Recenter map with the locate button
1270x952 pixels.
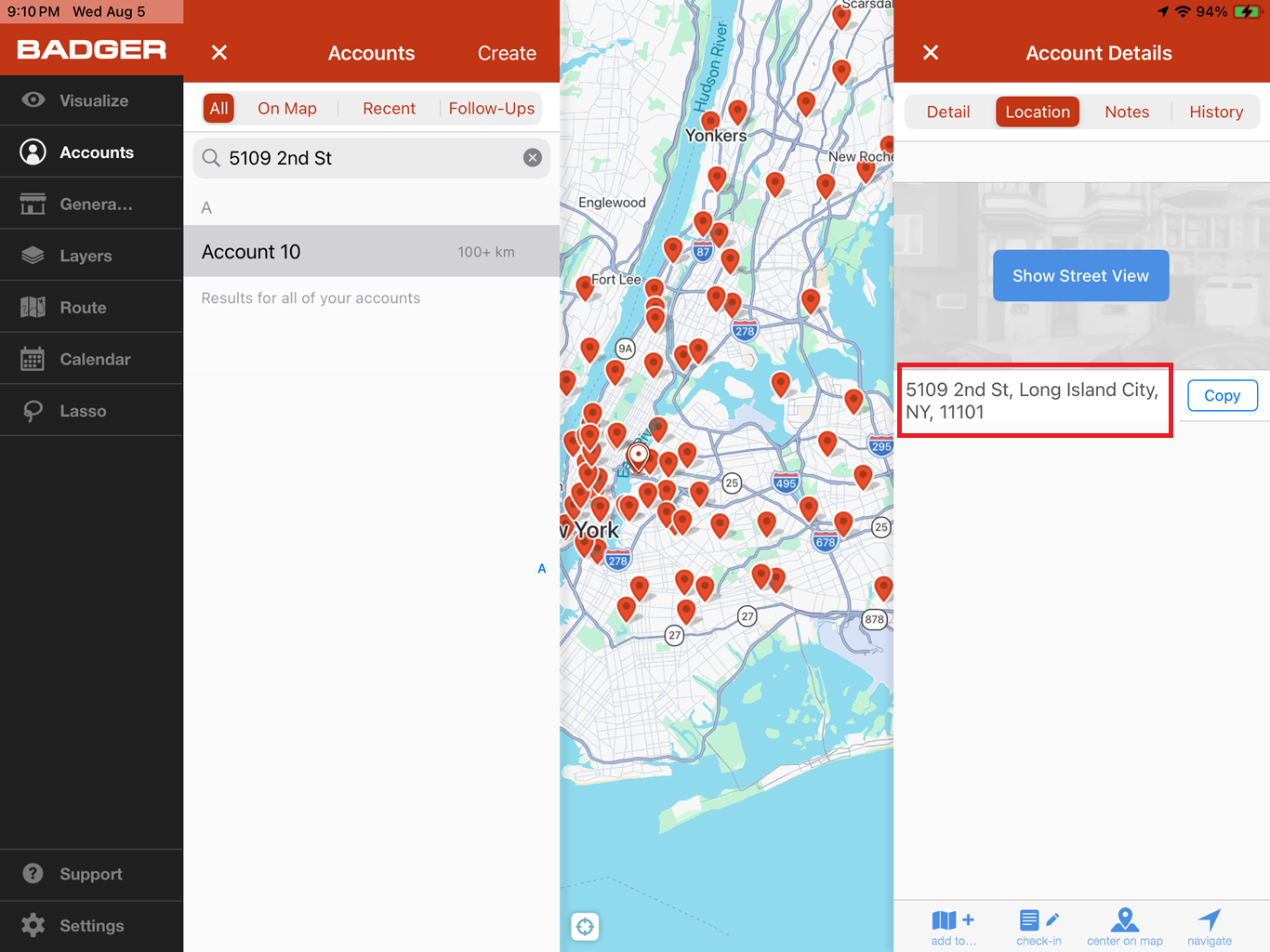click(x=585, y=926)
